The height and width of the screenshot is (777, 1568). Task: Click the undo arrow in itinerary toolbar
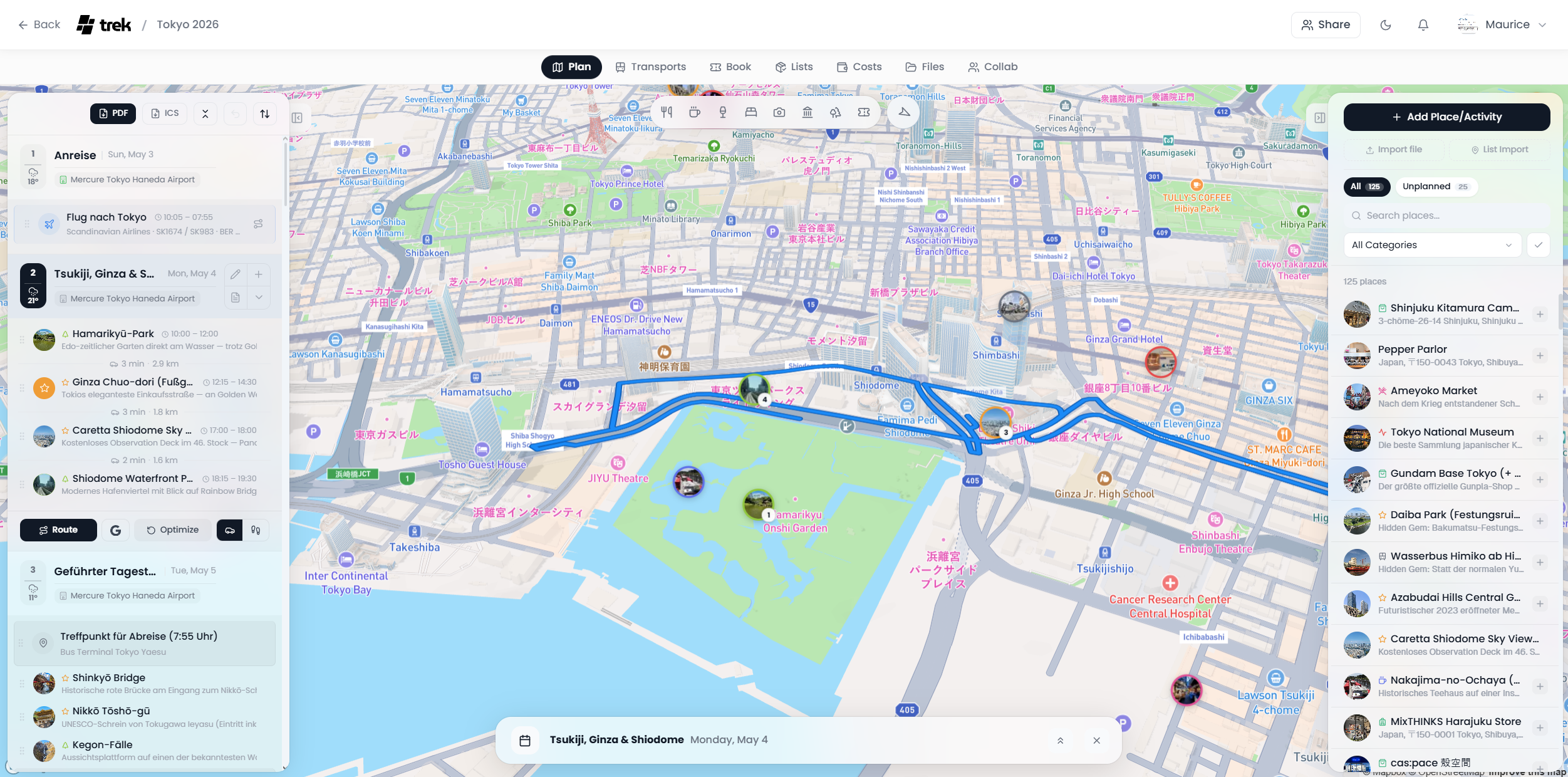235,113
